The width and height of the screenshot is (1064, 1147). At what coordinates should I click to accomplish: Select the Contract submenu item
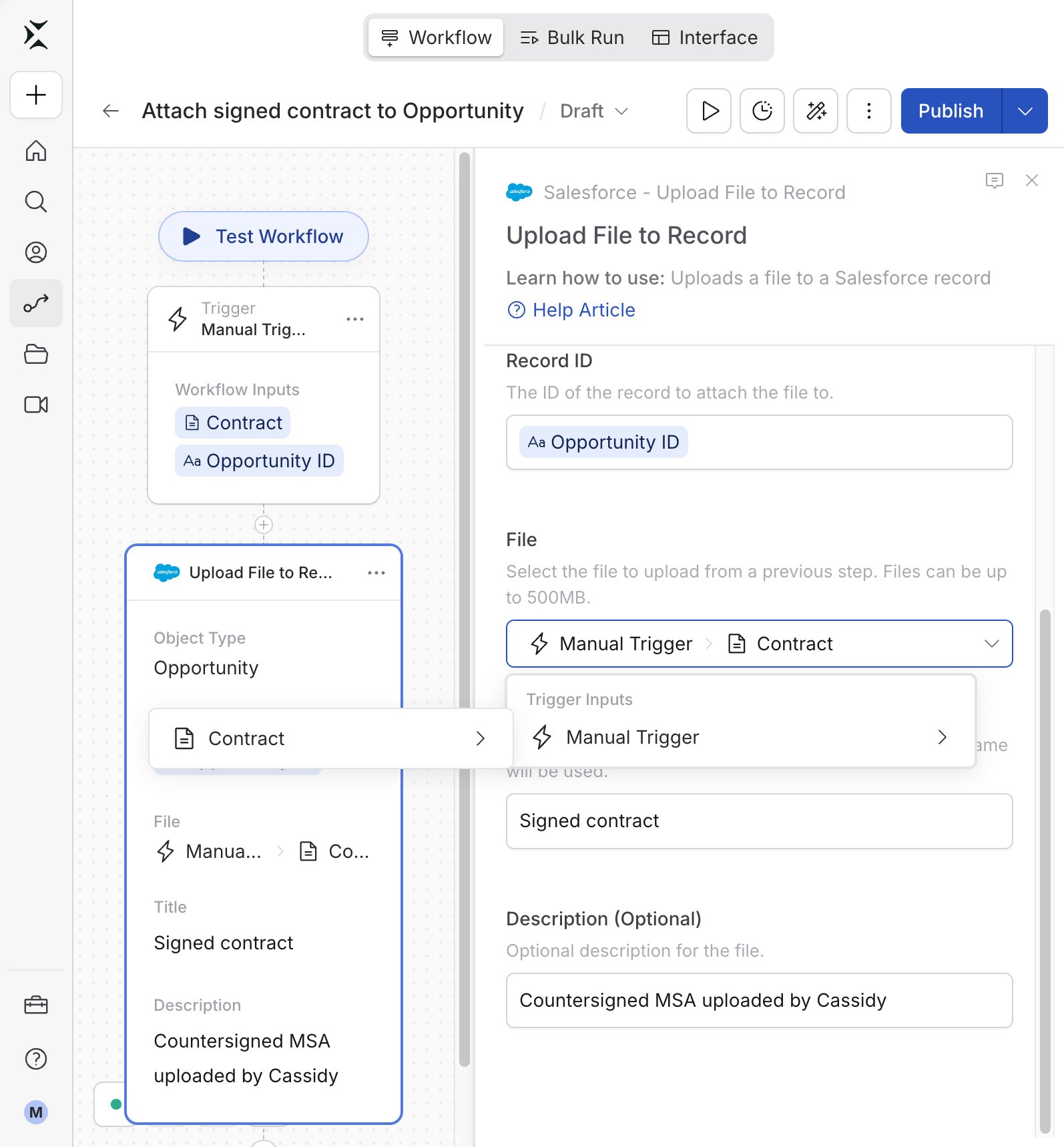331,738
